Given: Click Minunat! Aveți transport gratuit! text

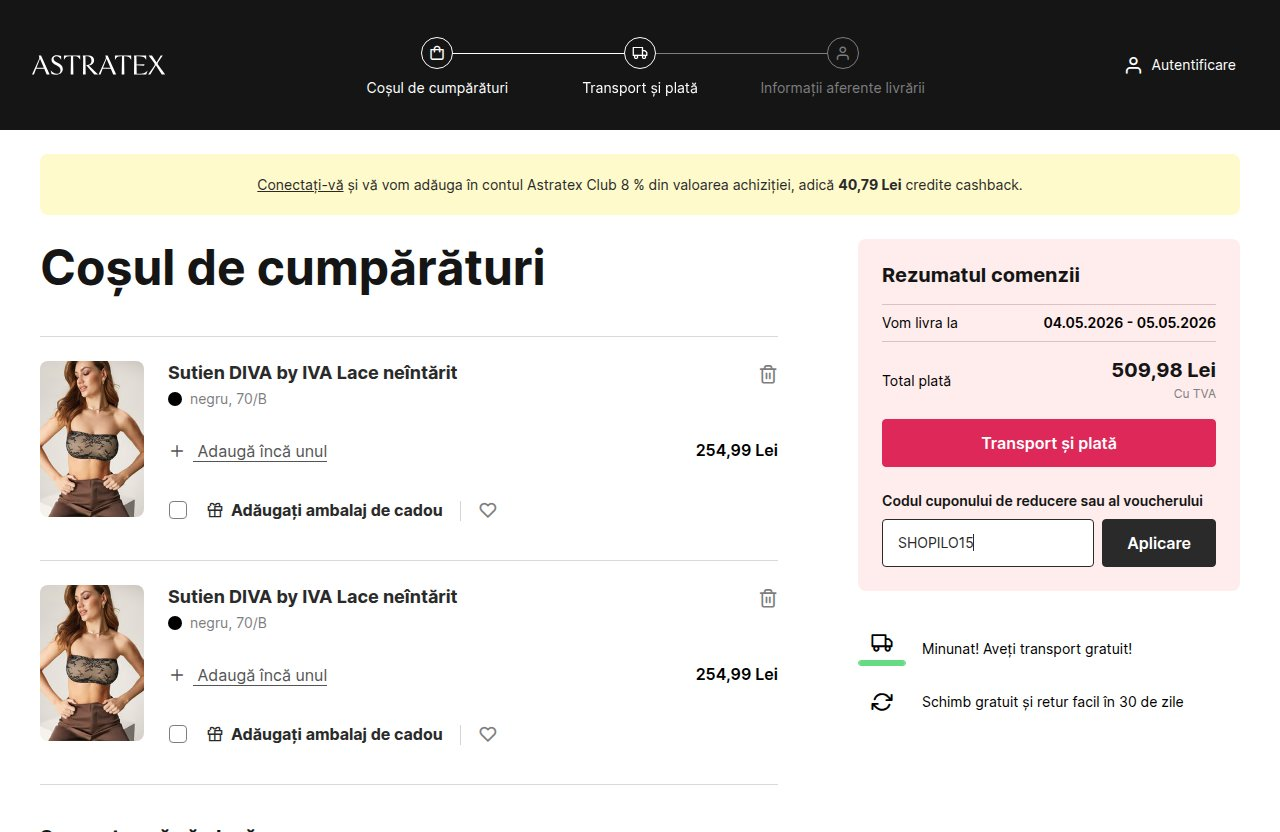Looking at the screenshot, I should (x=1027, y=649).
